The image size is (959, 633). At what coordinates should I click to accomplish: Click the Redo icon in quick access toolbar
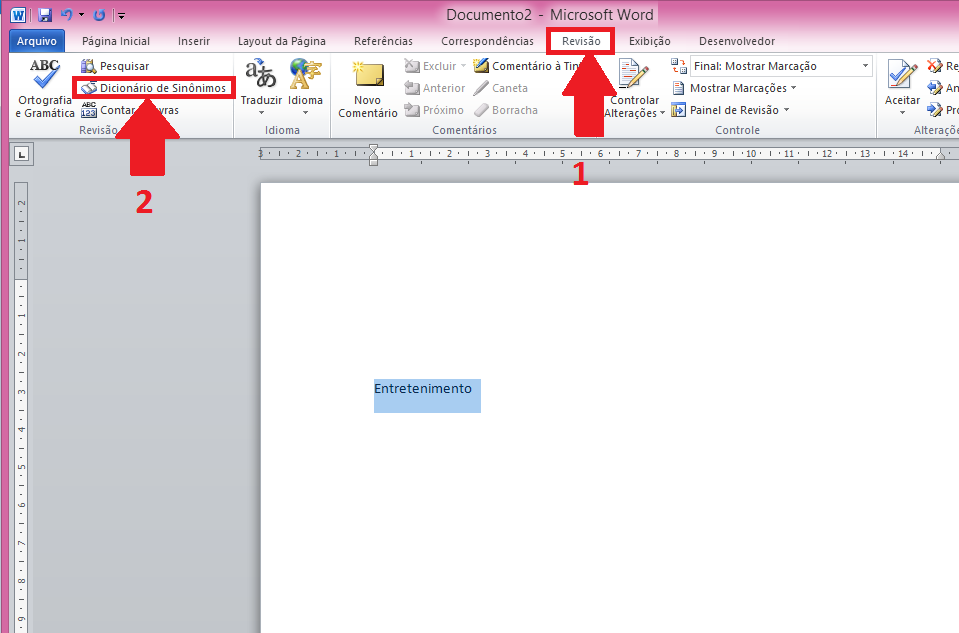(x=99, y=15)
